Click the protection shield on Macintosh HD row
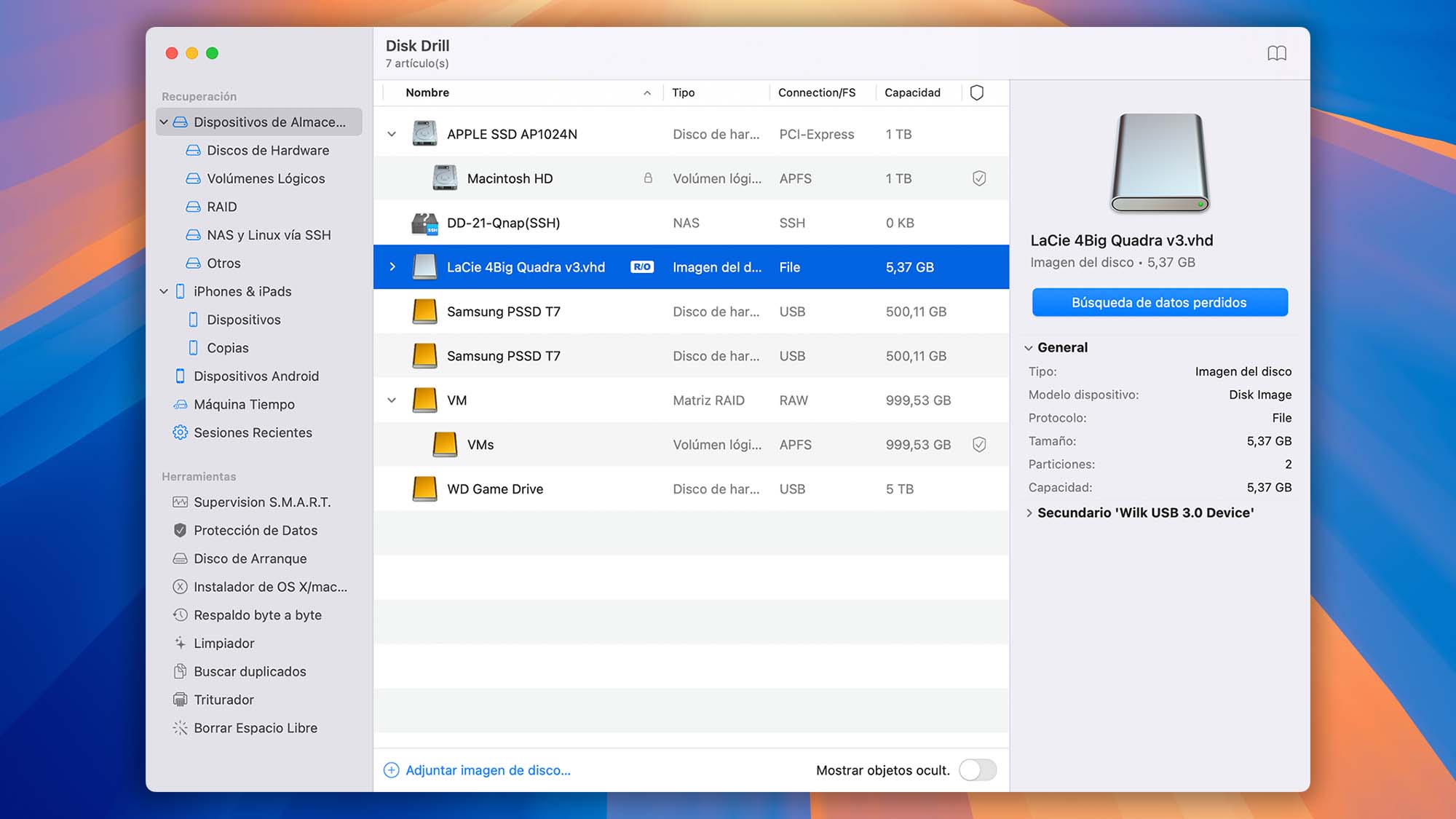The height and width of the screenshot is (819, 1456). coord(979,178)
